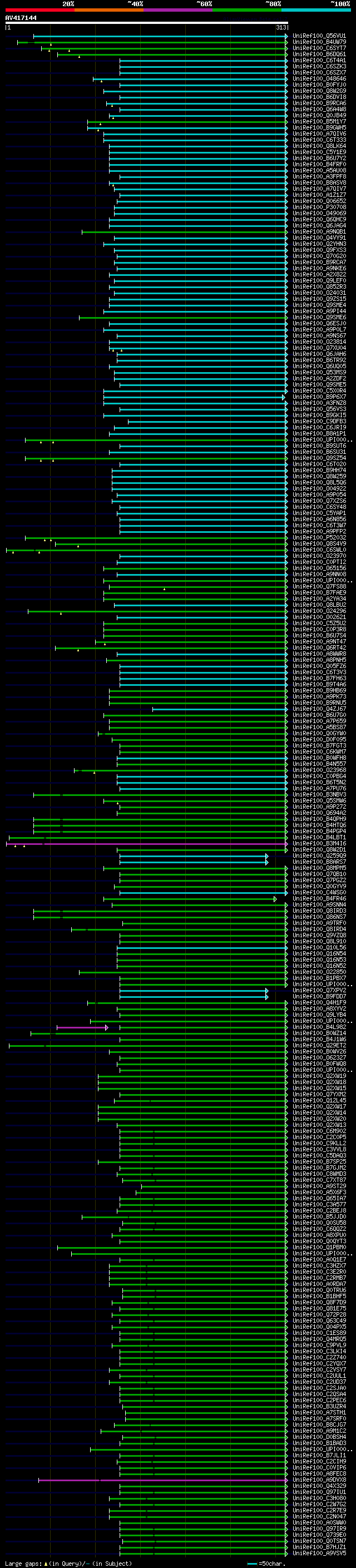Viewport: 356px width, 1568px height.
Task: Click the UniRef100_Q8W2D1 hit label
Action: (319, 850)
